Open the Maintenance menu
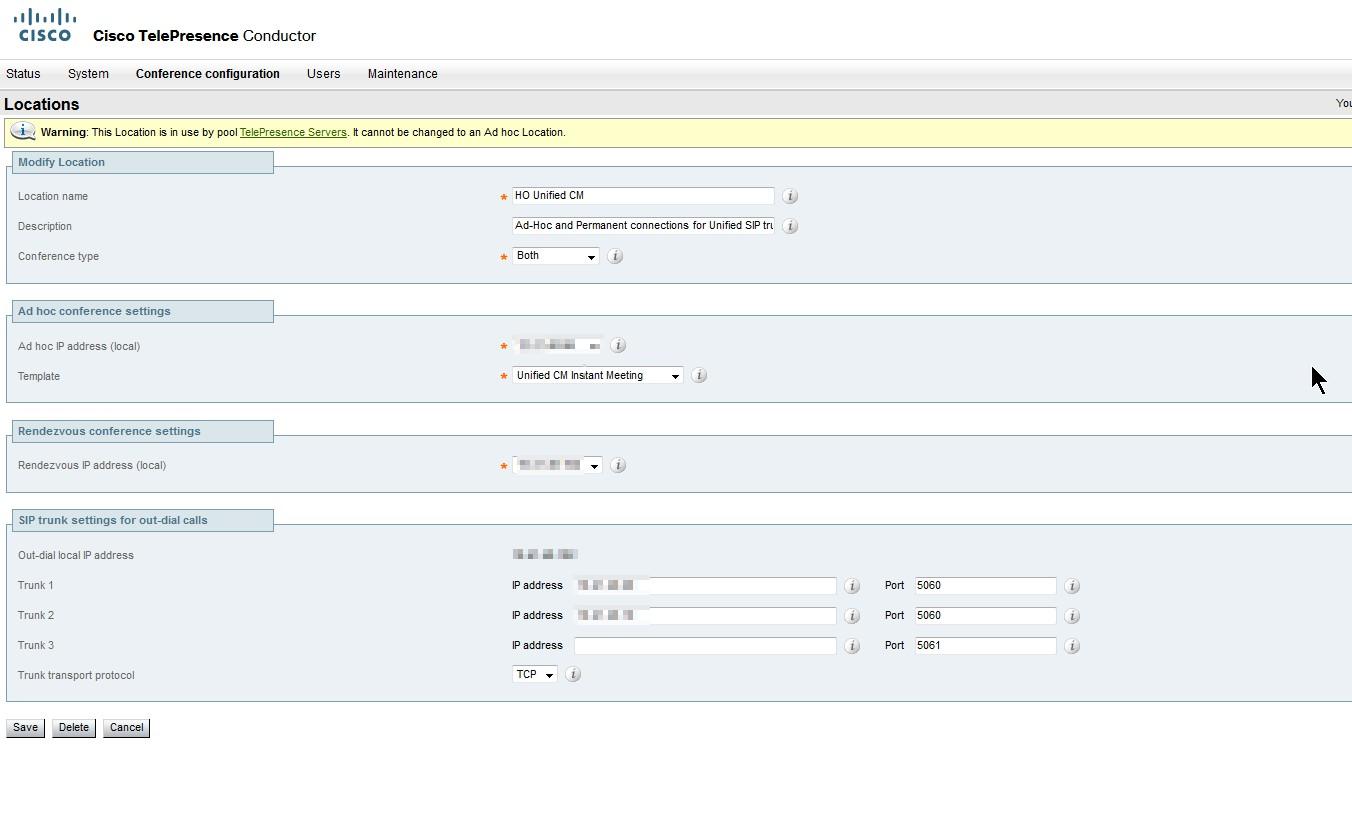Image resolution: width=1352 pixels, height=816 pixels. [x=403, y=74]
